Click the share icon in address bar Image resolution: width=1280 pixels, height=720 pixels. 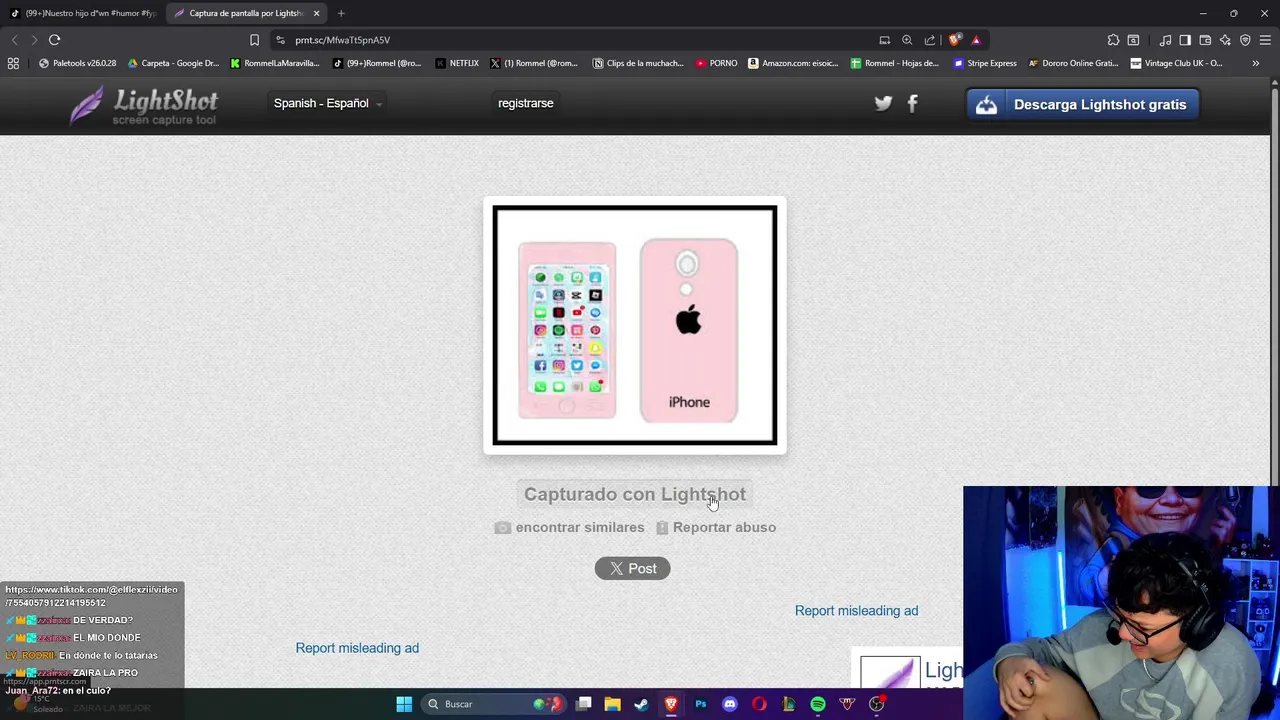930,40
